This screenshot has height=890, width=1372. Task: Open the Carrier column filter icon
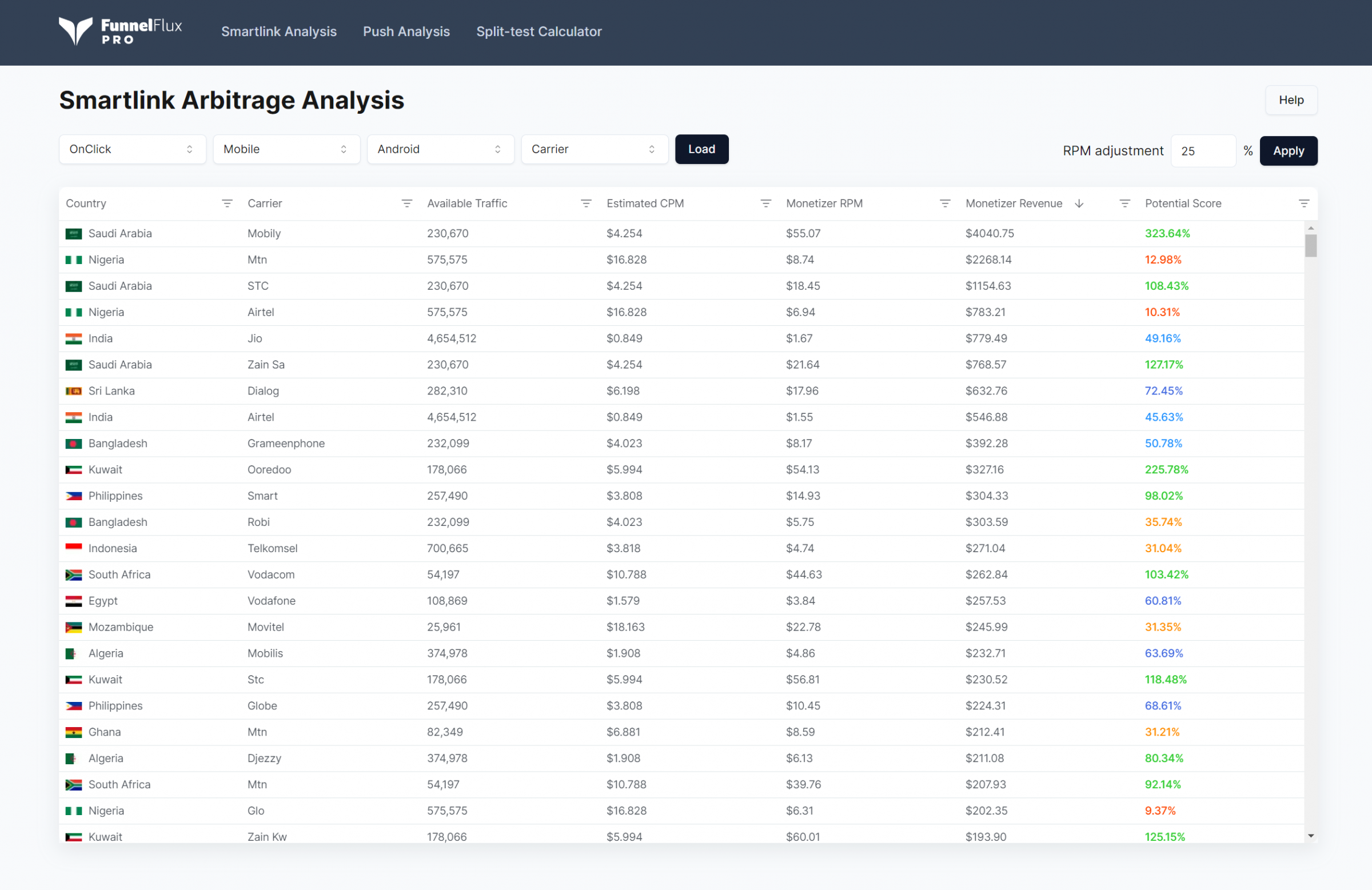(407, 203)
